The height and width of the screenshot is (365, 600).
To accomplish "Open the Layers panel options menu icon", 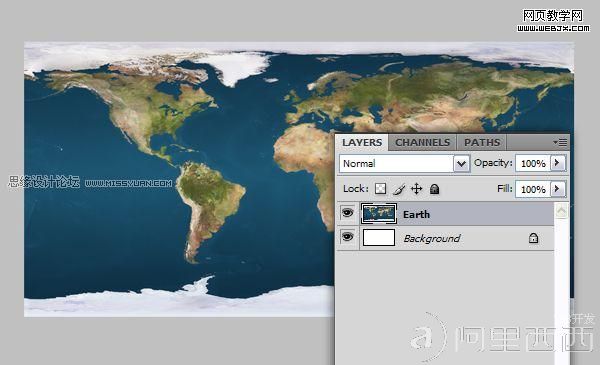I will click(x=560, y=142).
